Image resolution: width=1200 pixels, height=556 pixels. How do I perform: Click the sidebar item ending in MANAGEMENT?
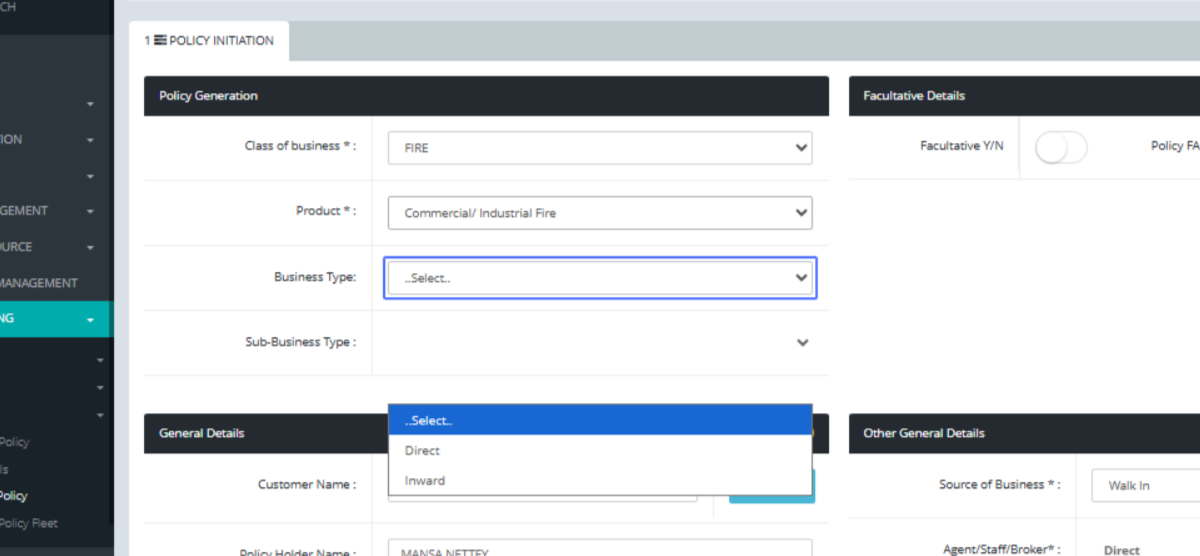pyautogui.click(x=39, y=283)
